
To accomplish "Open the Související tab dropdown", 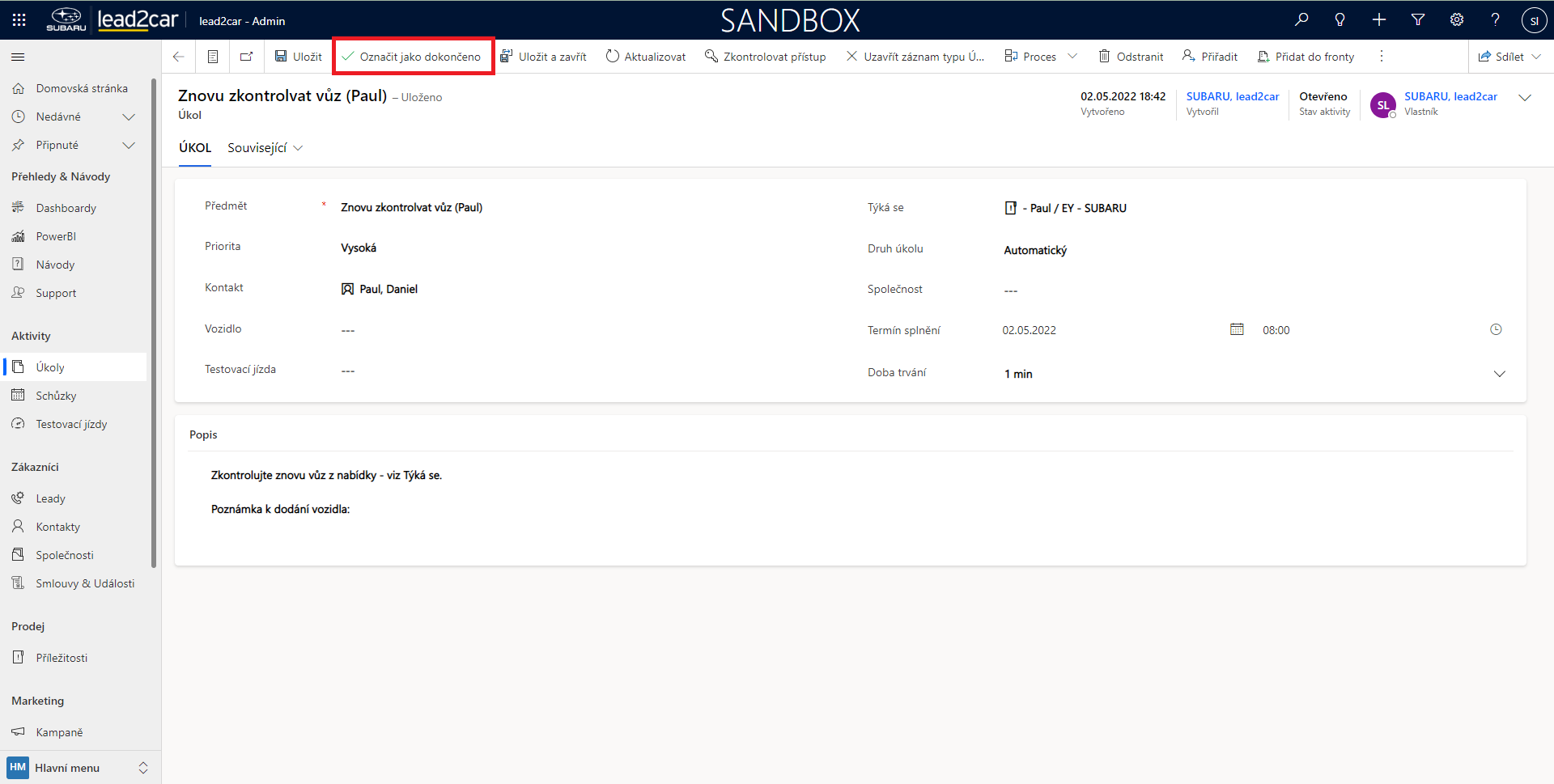I will tap(265, 148).
